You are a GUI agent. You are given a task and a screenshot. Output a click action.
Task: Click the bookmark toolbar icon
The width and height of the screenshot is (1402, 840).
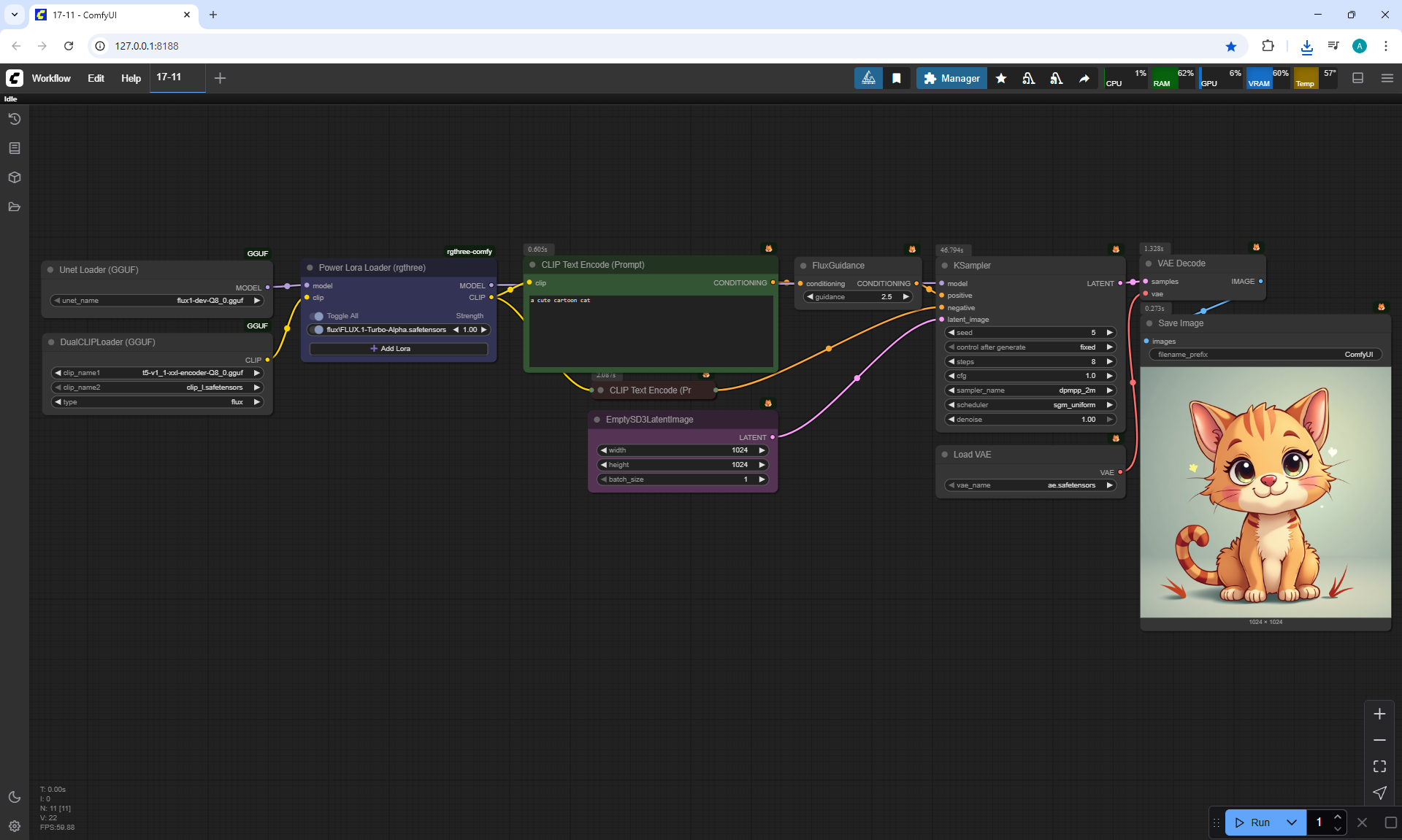coord(897,78)
